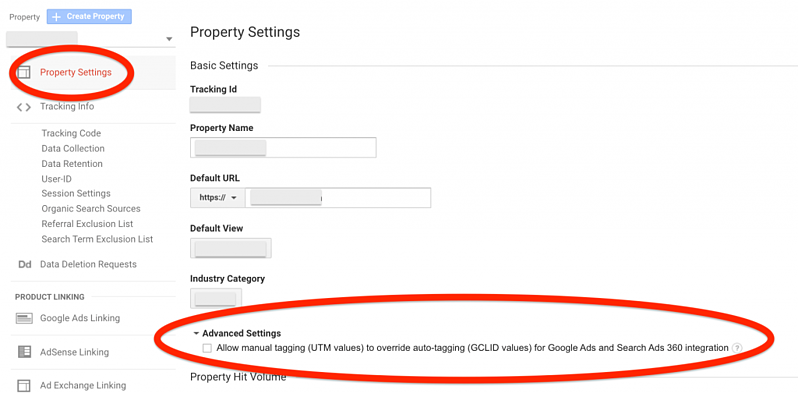Screen dimensions: 798x393
Task: Open the https:// protocol dropdown
Action: 218,198
